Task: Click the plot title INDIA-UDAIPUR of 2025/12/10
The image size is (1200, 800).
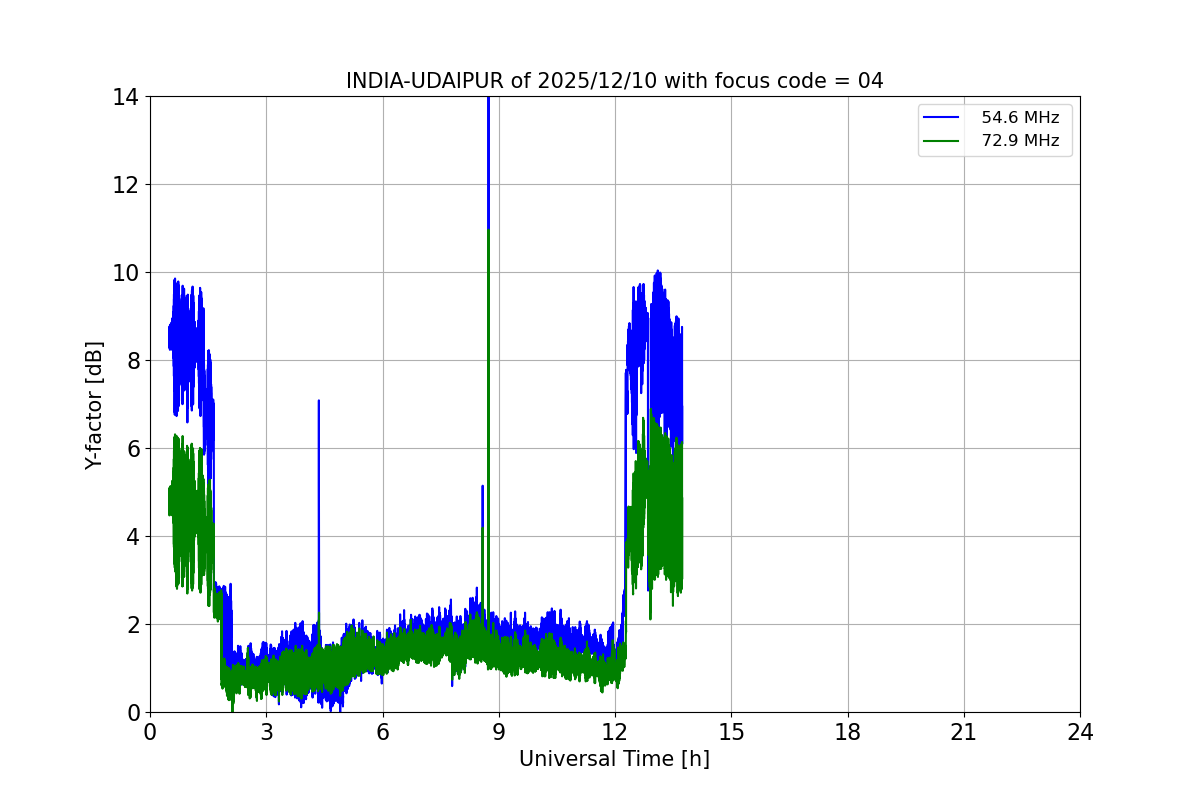Action: coord(615,81)
